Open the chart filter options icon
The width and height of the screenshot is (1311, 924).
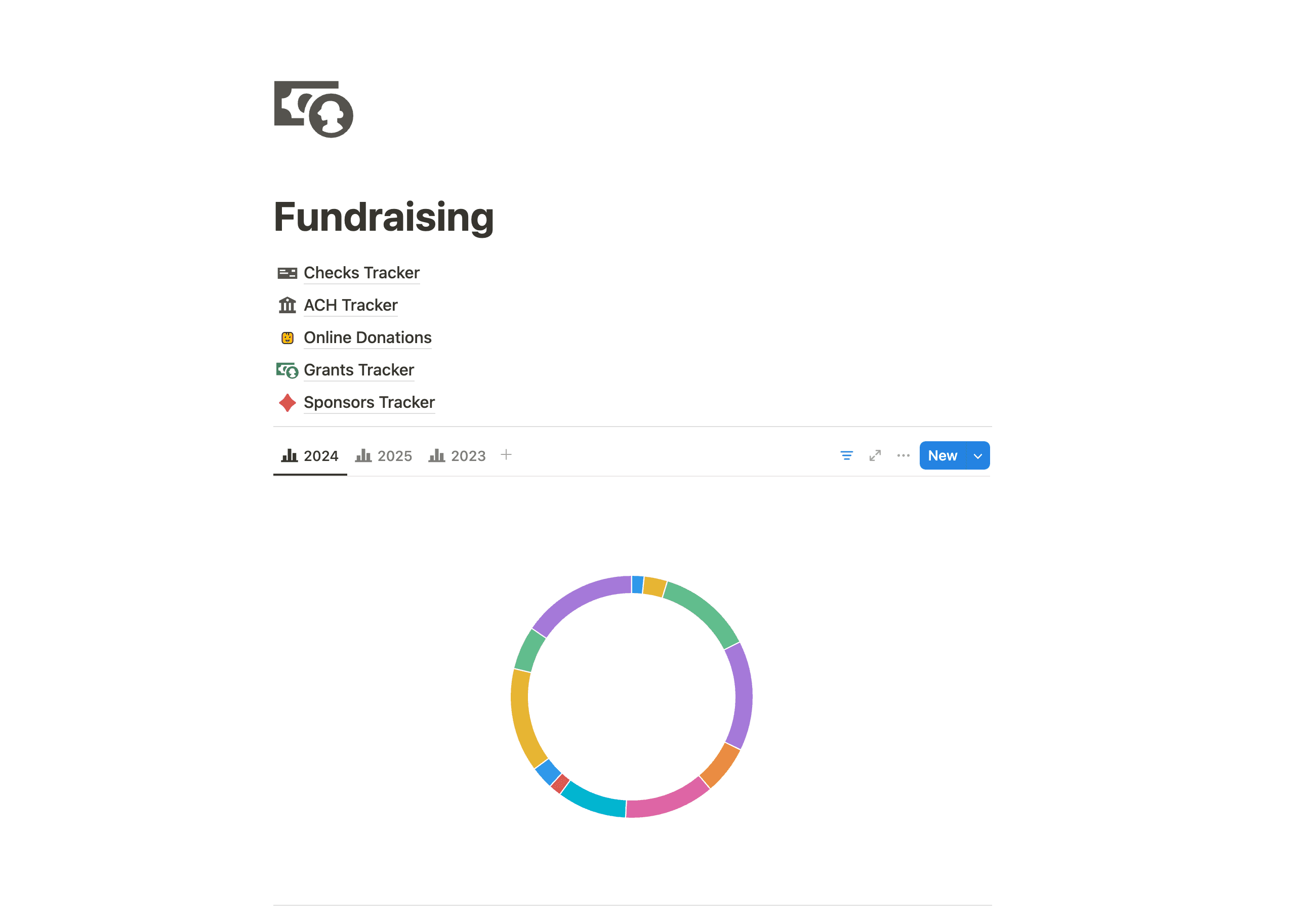847,455
